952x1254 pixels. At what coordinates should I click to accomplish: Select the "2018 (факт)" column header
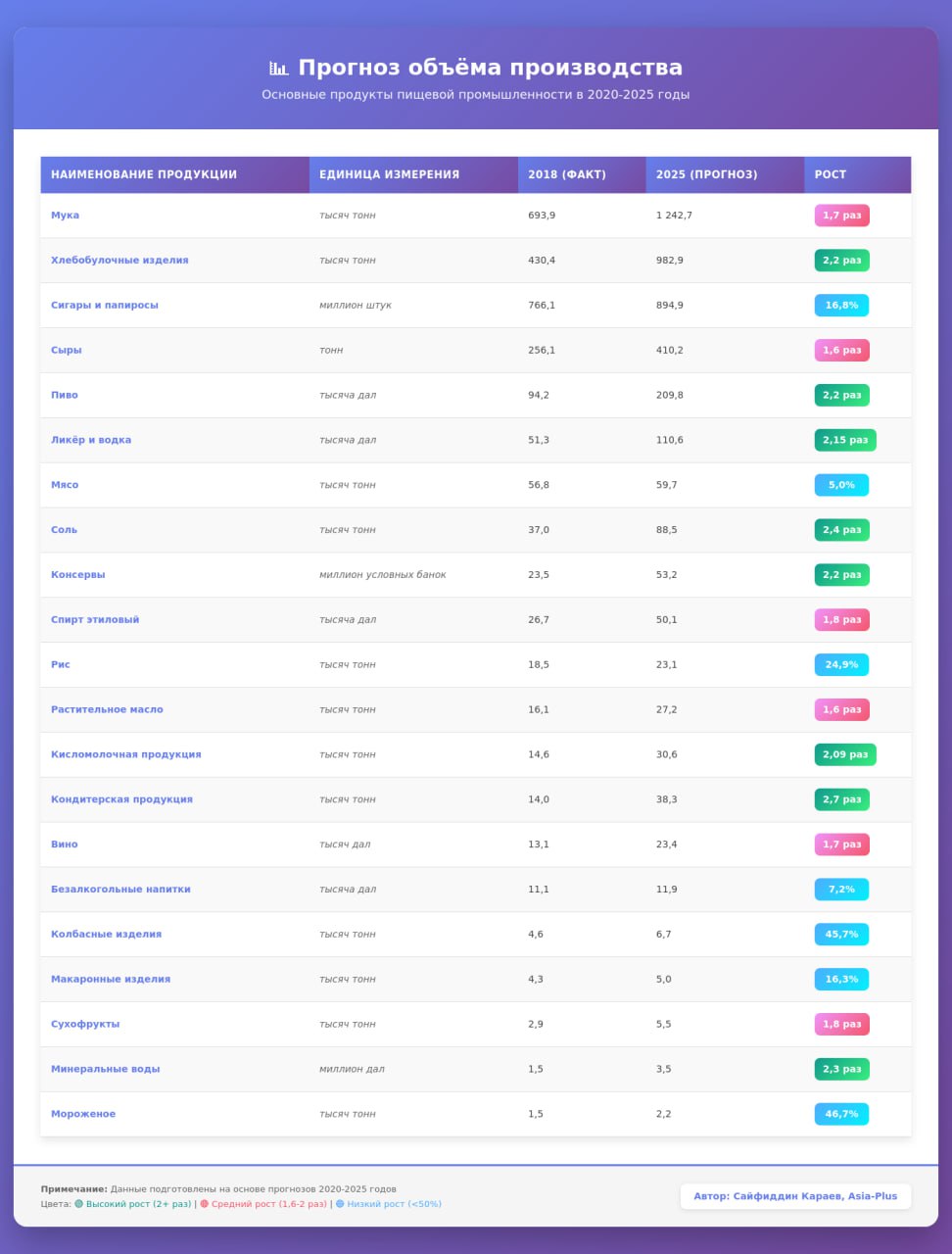(x=567, y=174)
